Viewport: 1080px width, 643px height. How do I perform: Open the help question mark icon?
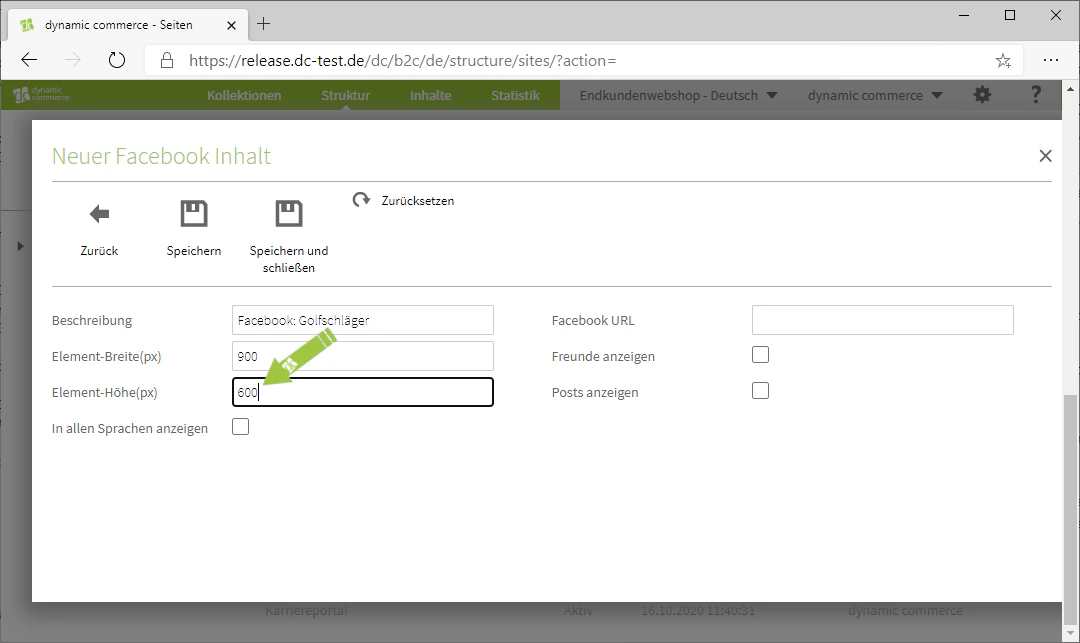[x=1035, y=95]
